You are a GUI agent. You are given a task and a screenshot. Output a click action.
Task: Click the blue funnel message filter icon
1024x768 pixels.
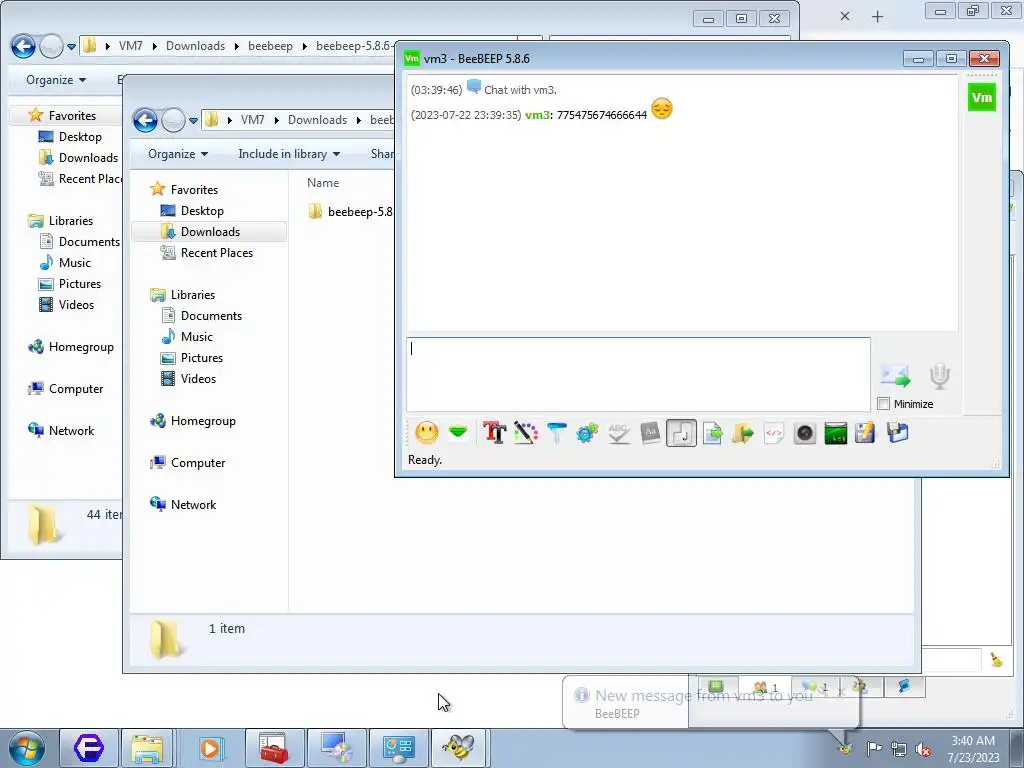coord(556,432)
